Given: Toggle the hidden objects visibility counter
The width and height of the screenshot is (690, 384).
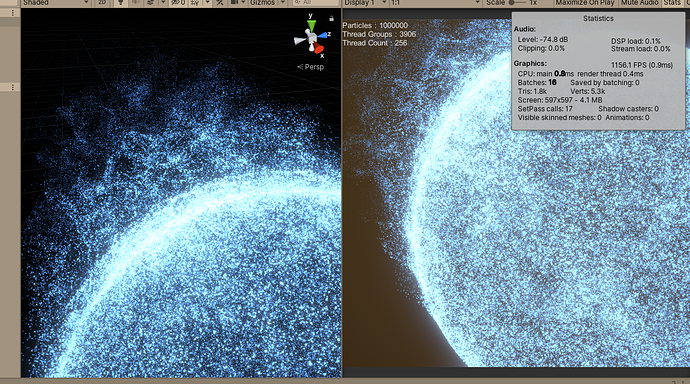Looking at the screenshot, I should click(178, 2).
